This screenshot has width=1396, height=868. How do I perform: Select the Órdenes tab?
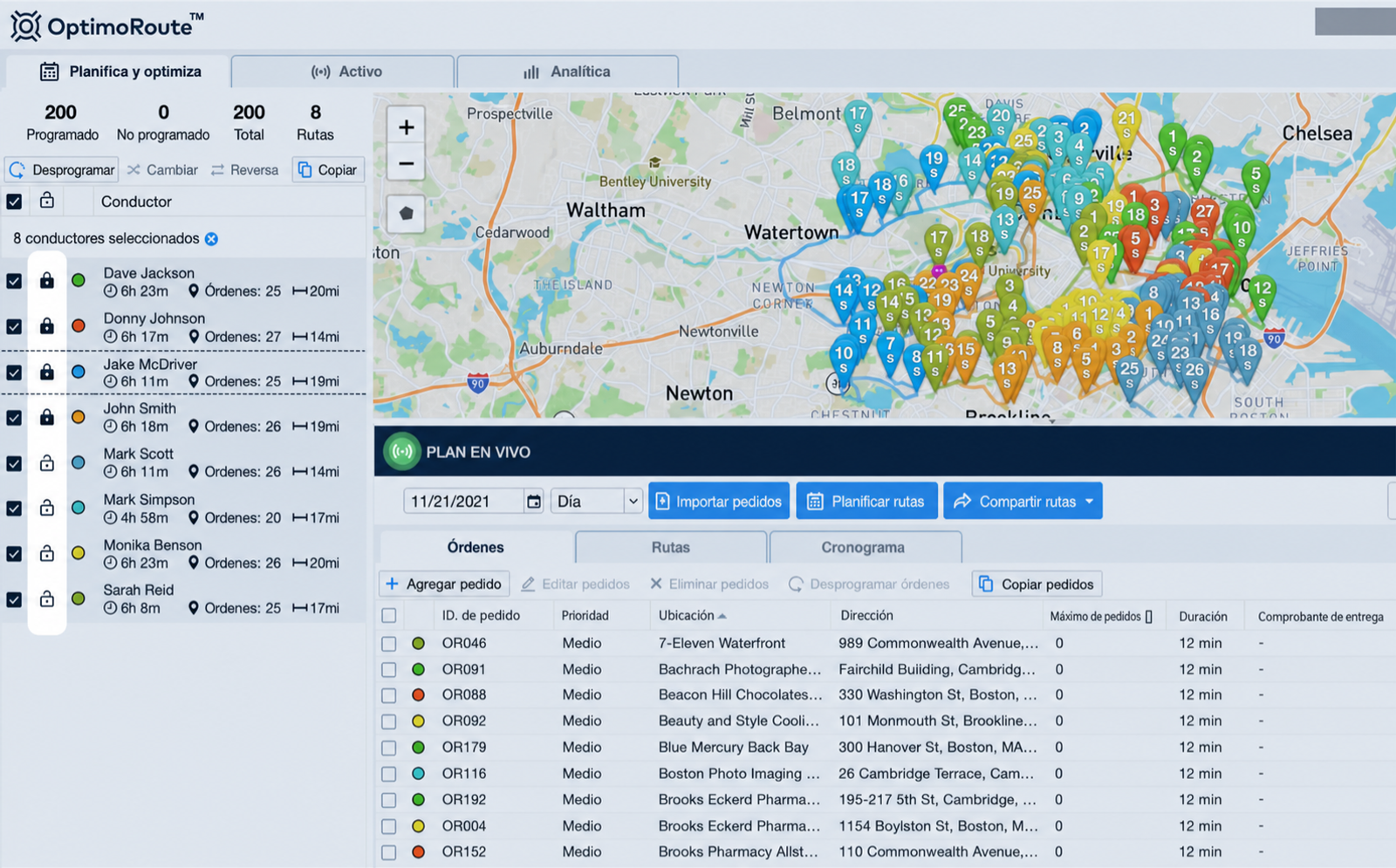tap(476, 547)
